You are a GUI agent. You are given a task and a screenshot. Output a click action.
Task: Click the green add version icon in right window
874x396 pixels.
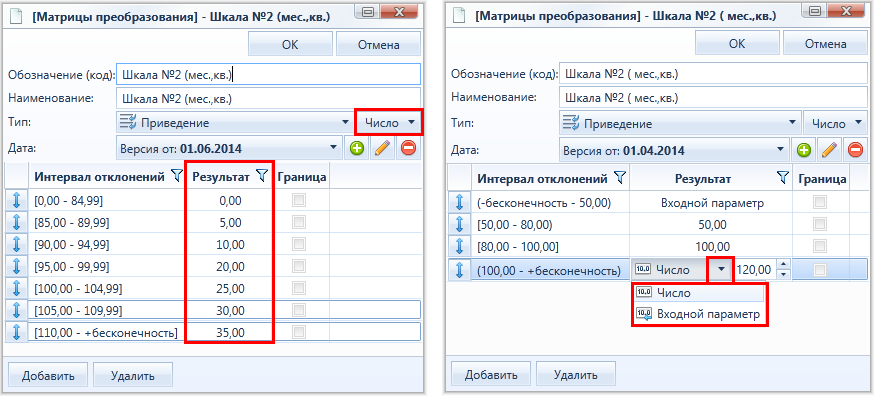coord(803,150)
